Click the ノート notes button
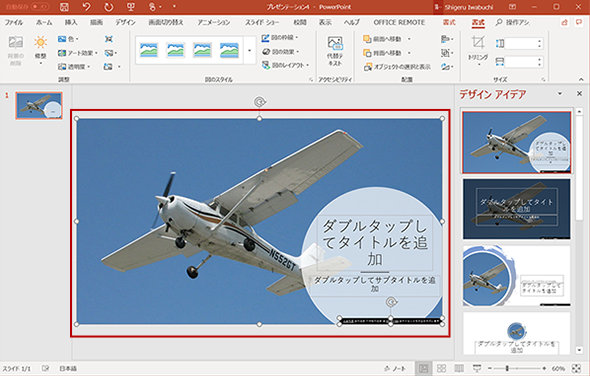 (x=395, y=368)
